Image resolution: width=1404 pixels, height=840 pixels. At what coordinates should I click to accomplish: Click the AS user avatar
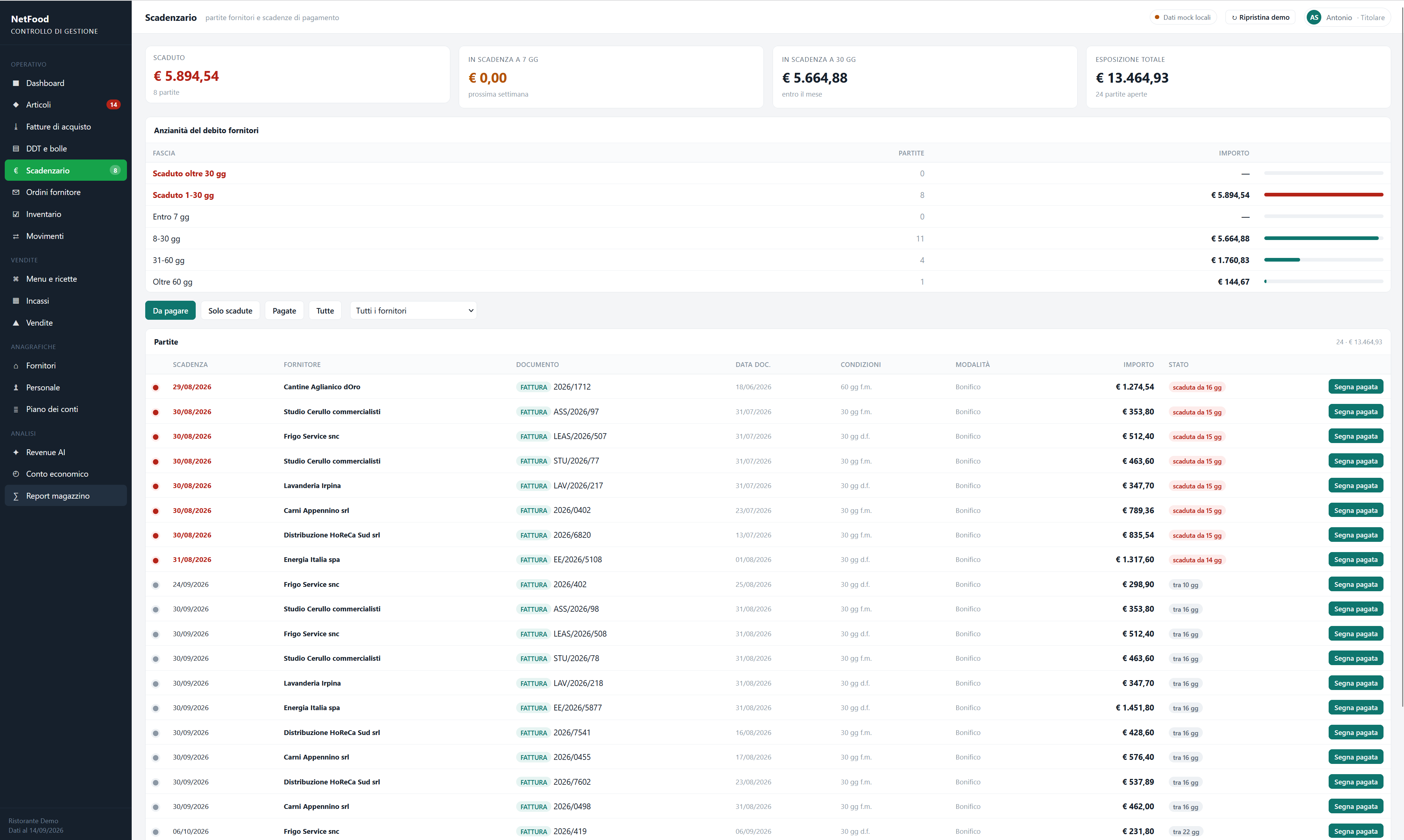pos(1314,18)
